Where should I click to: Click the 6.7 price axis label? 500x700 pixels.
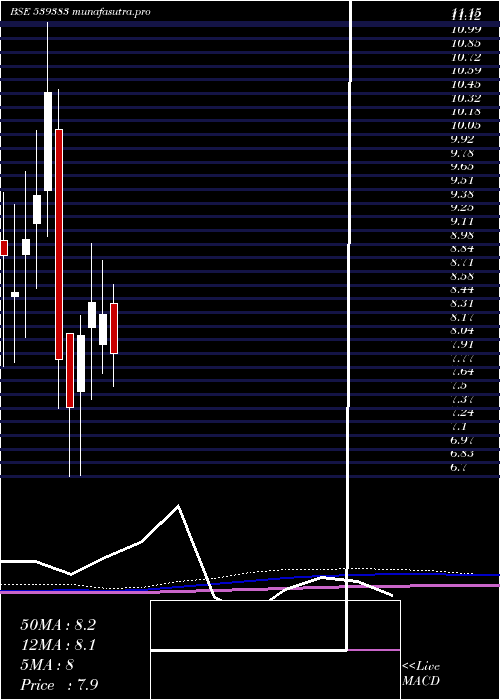click(459, 468)
